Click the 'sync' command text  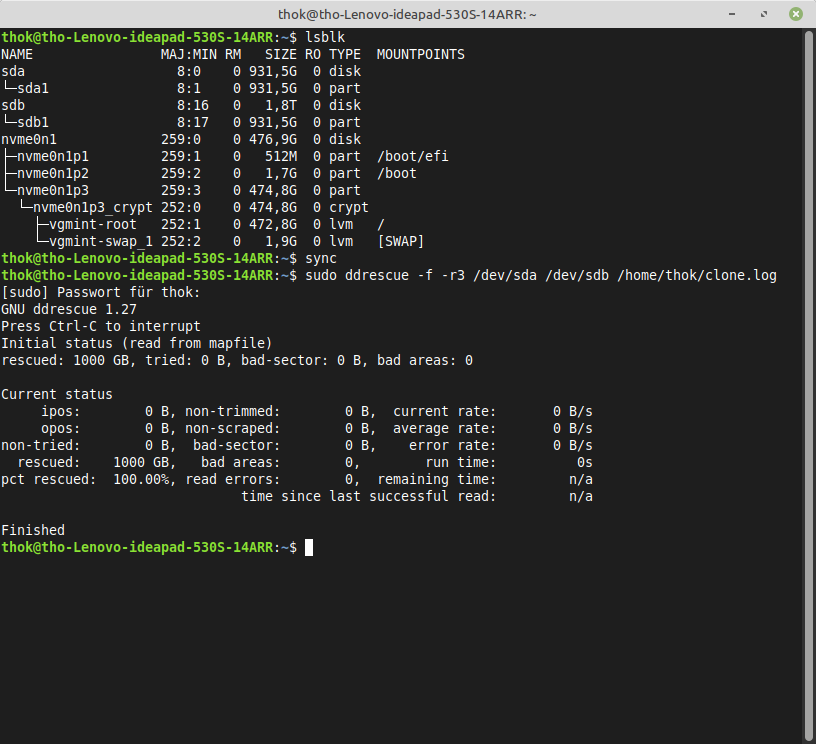pyautogui.click(x=321, y=258)
